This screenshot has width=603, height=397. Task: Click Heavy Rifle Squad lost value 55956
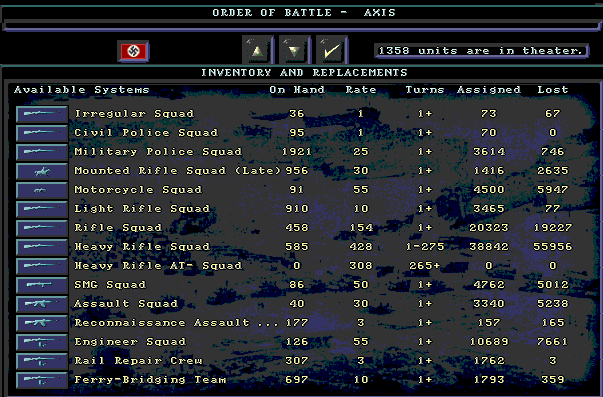(x=553, y=247)
